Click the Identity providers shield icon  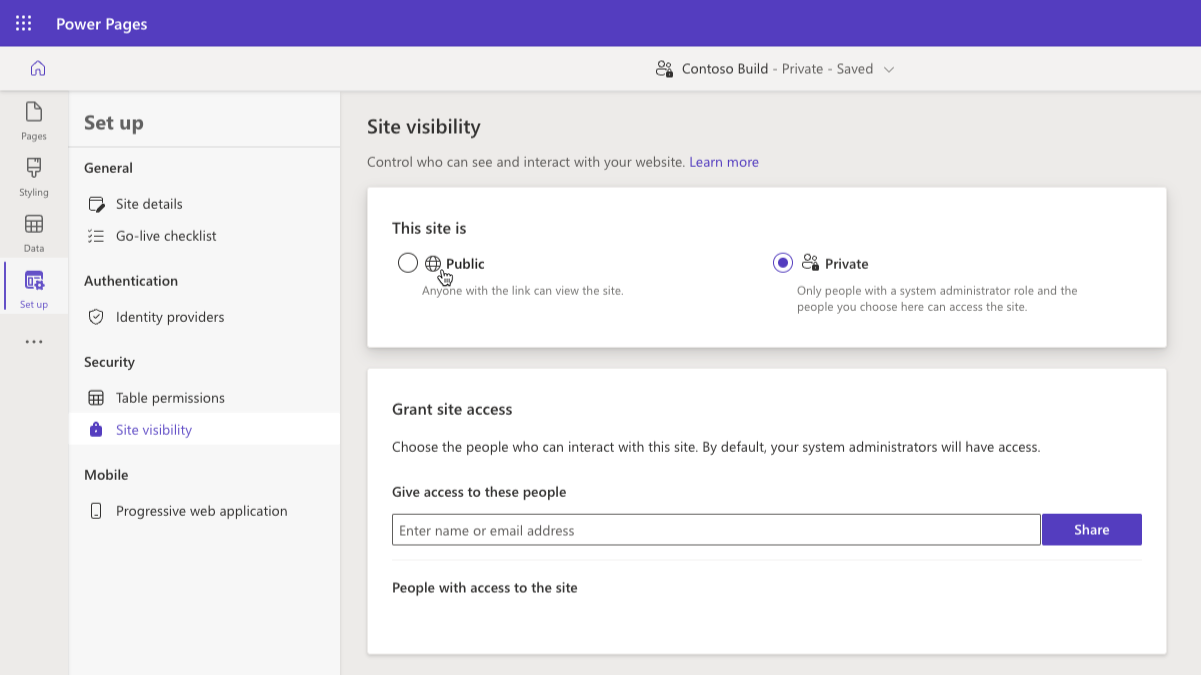[96, 317]
